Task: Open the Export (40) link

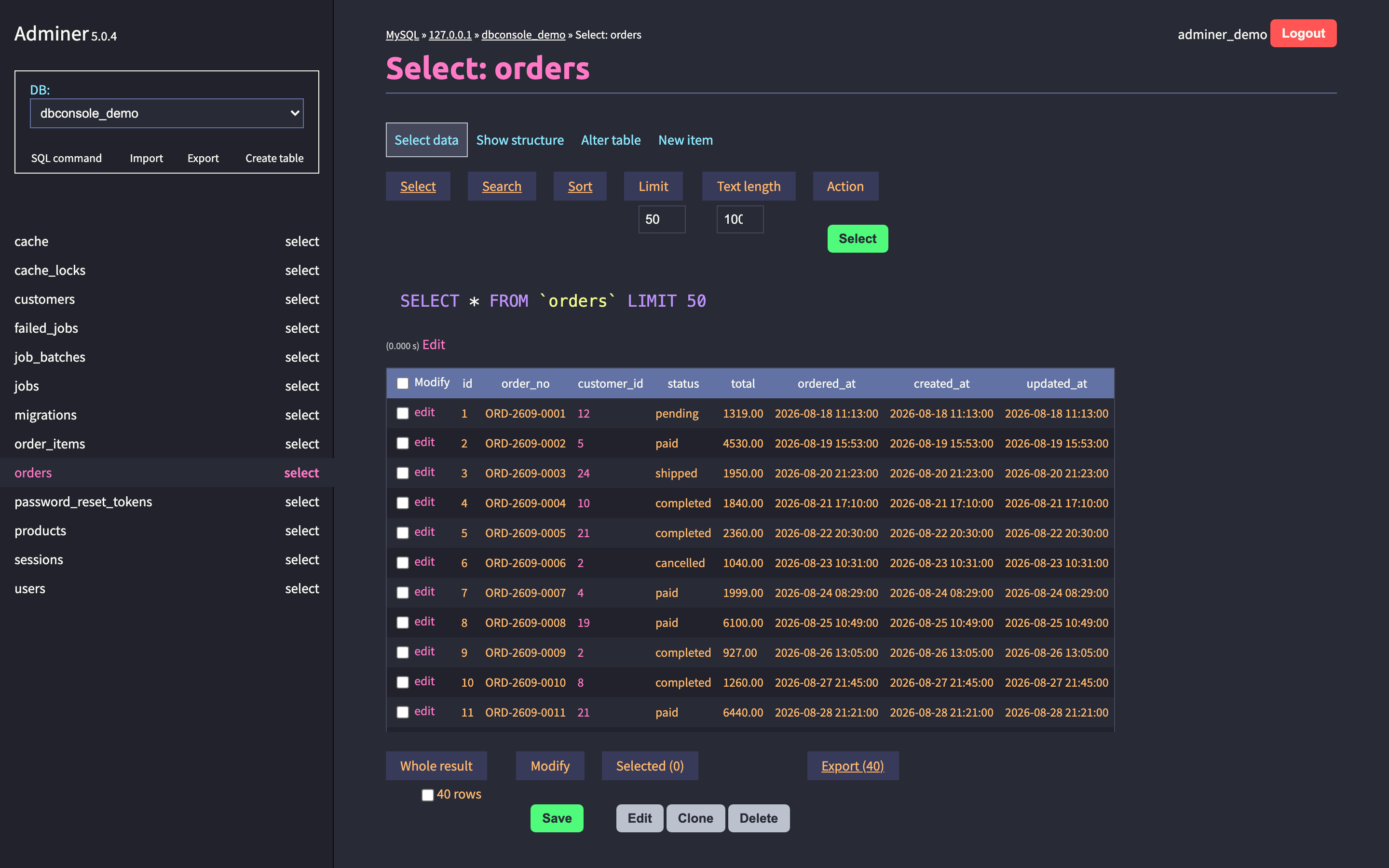Action: 852,766
